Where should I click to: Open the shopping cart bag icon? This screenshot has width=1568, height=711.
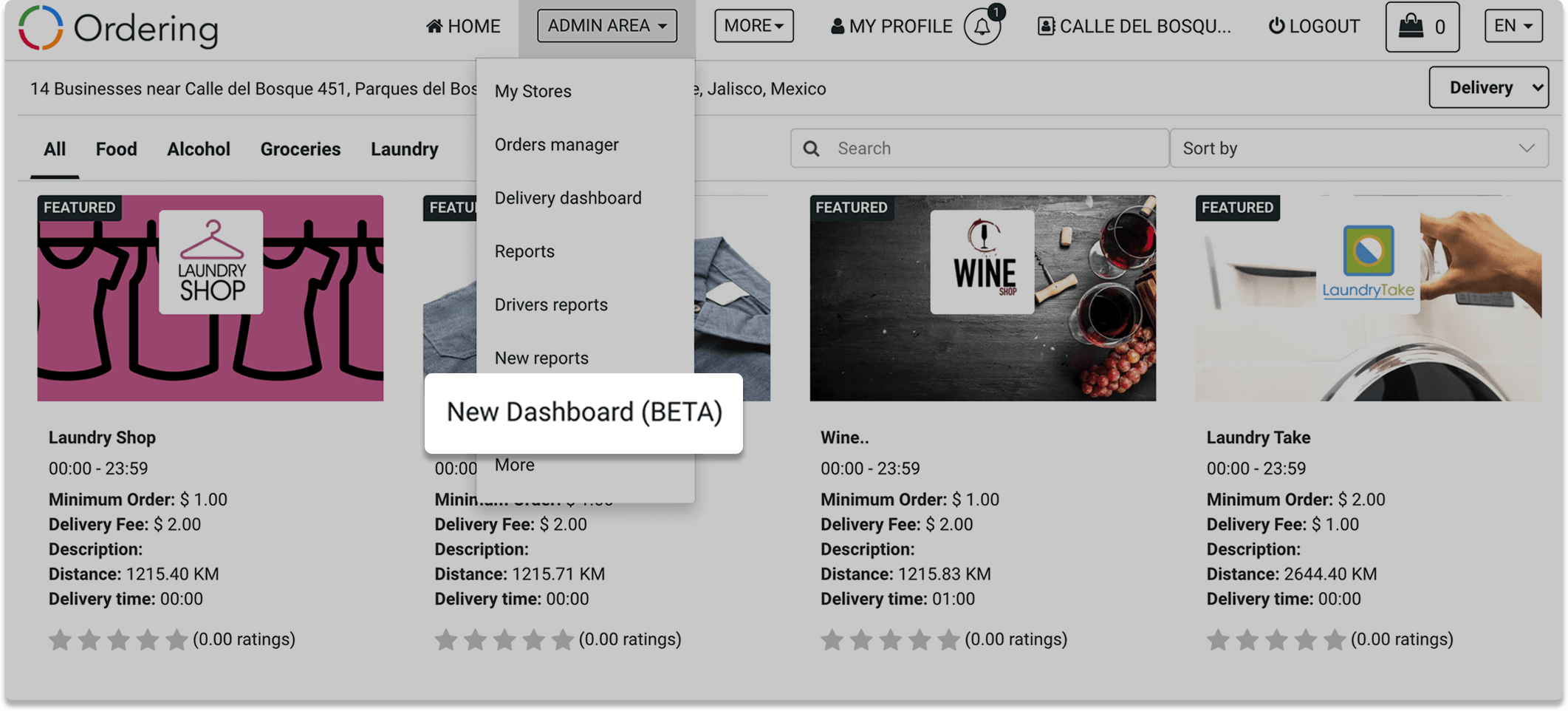tap(1411, 26)
